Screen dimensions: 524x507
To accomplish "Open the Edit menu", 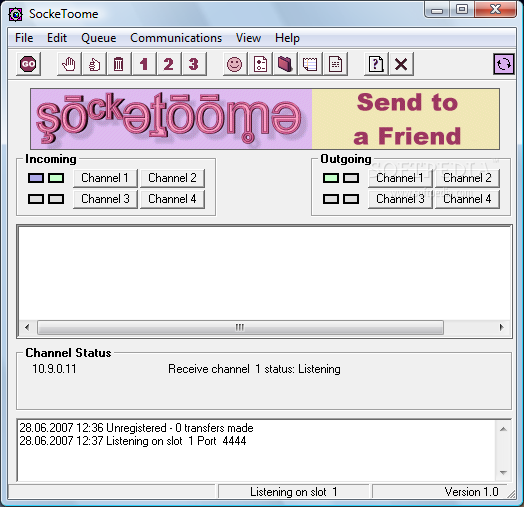I will [x=57, y=38].
